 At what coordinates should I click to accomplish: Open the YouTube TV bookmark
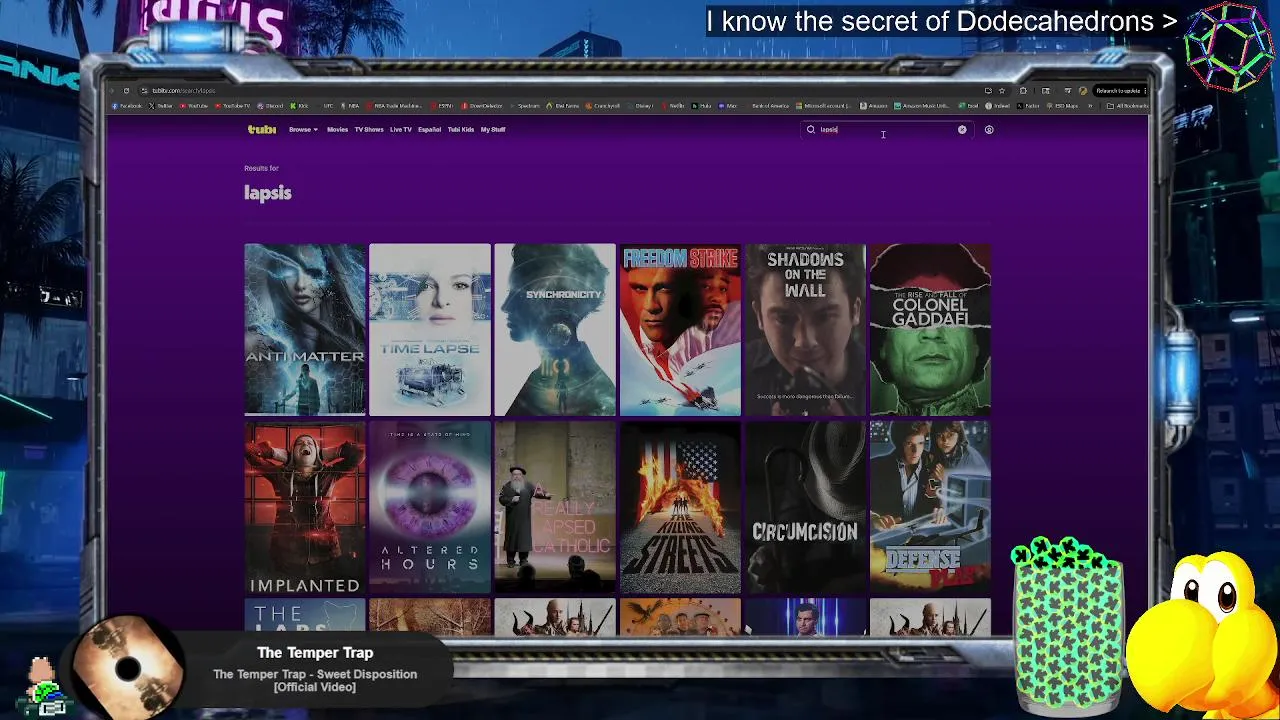click(232, 106)
